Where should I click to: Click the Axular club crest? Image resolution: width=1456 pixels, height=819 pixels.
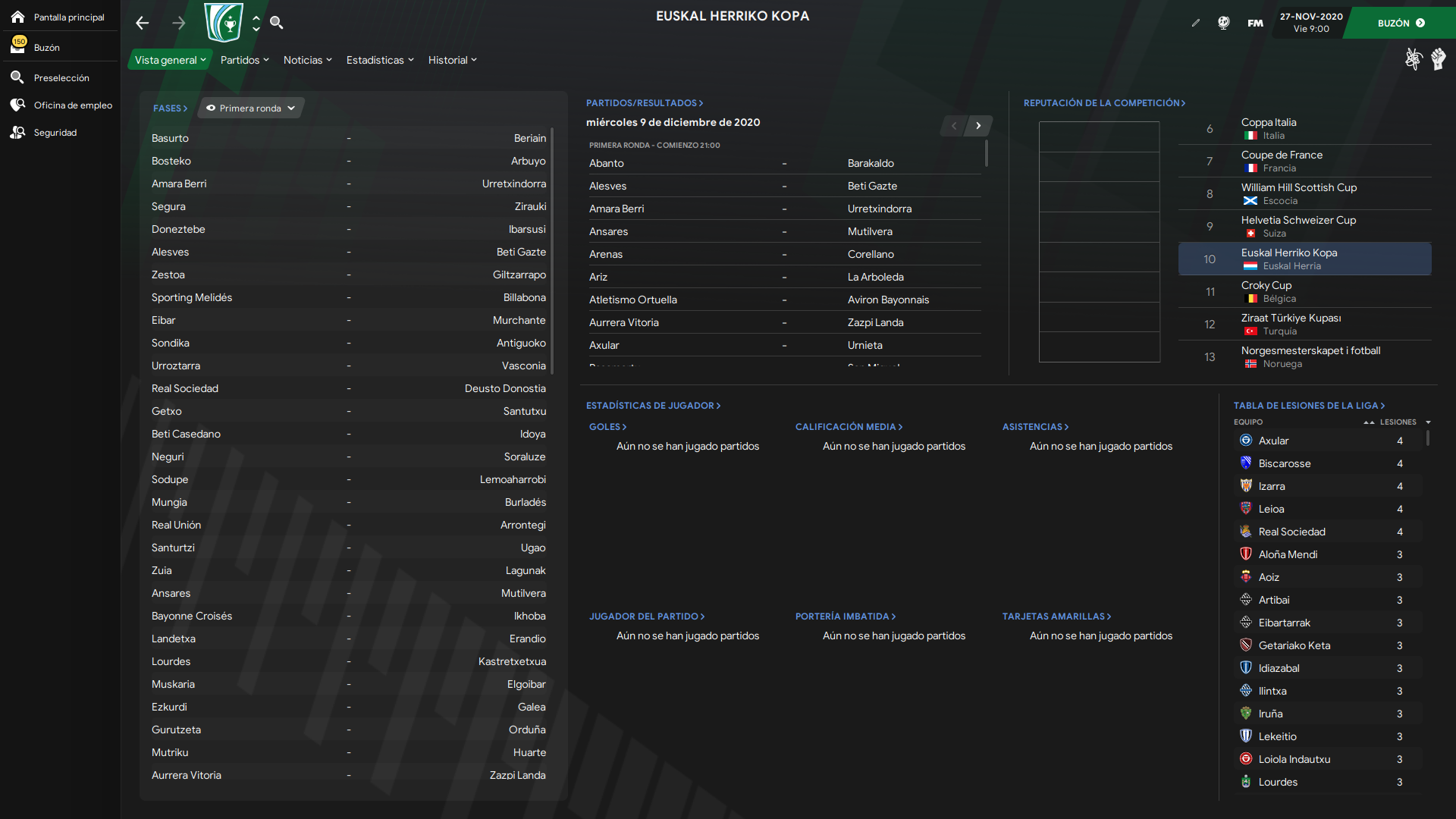1246,440
